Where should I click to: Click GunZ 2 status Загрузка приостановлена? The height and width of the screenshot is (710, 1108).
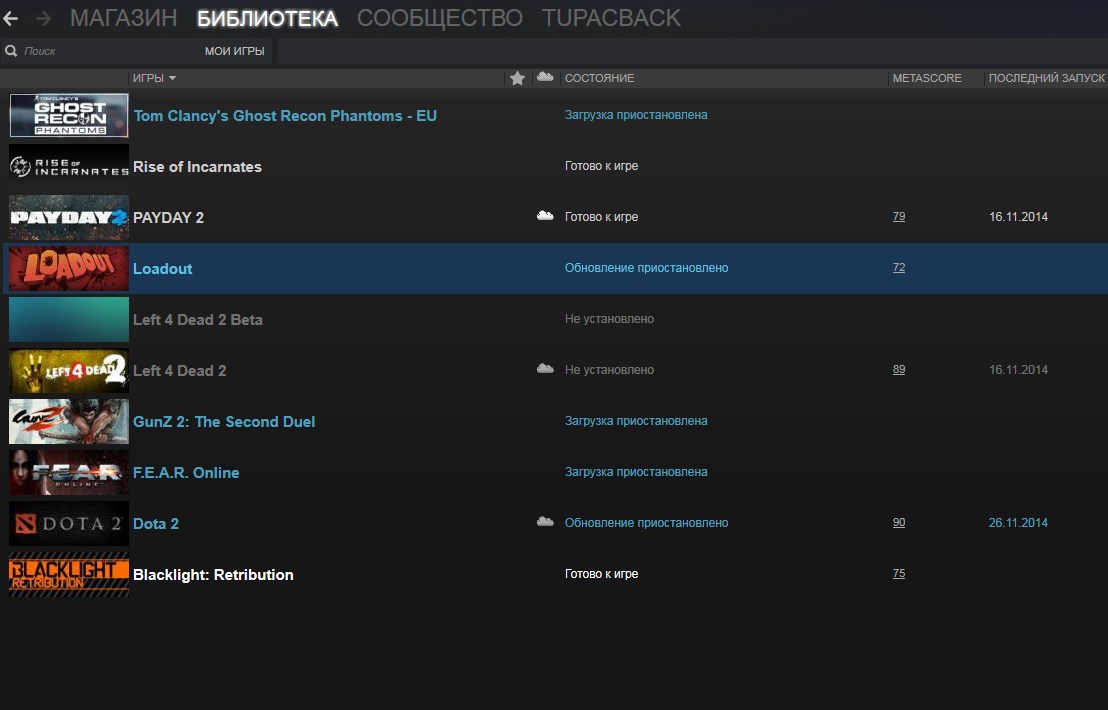pos(636,421)
